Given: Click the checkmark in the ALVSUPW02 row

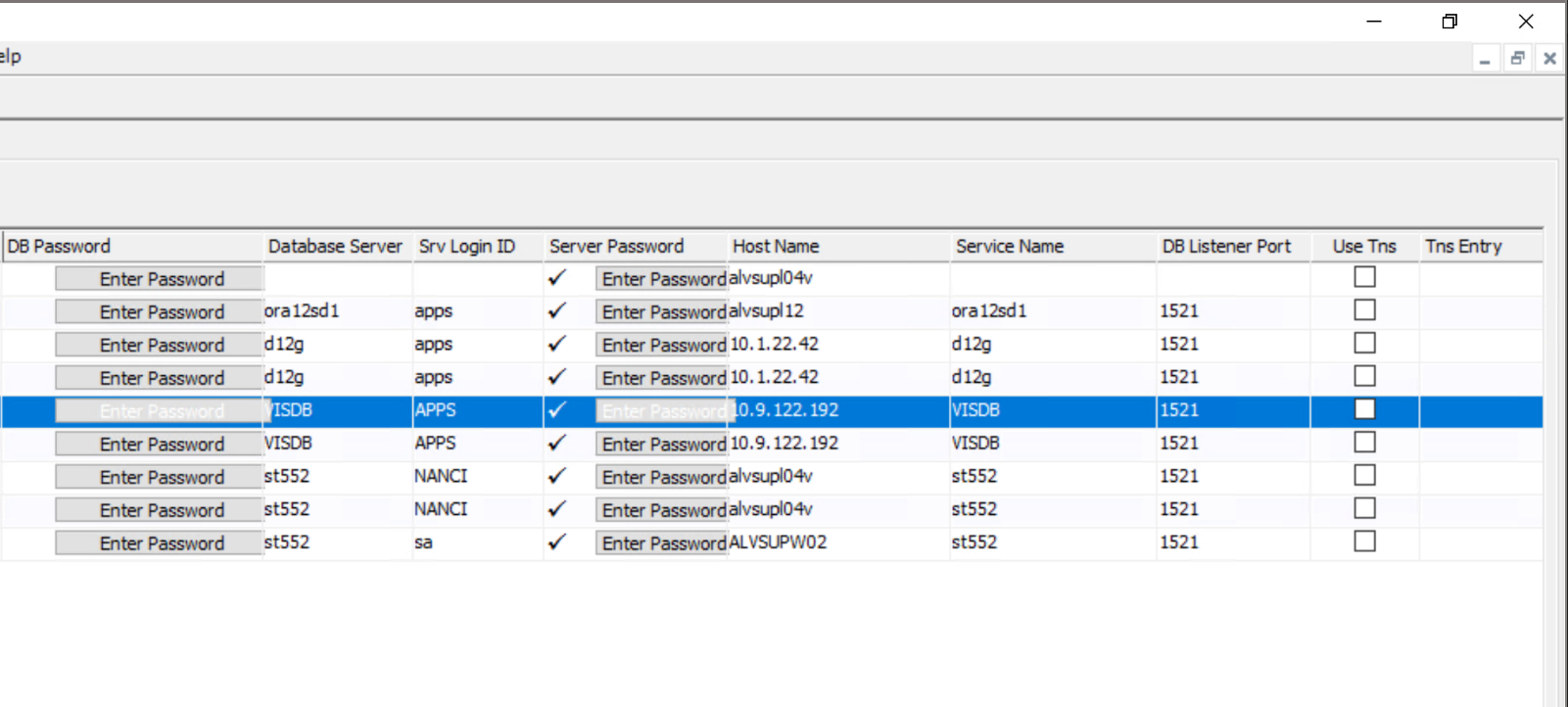Looking at the screenshot, I should point(557,542).
